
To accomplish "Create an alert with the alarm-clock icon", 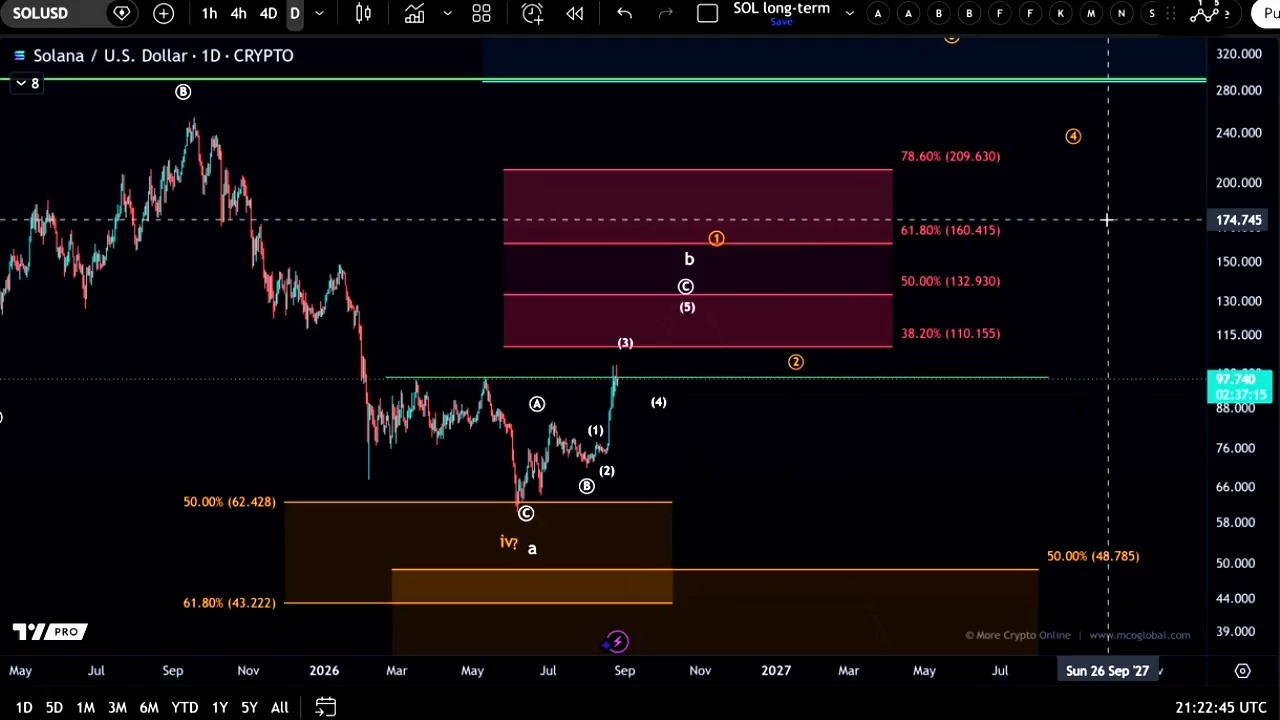I will [532, 13].
